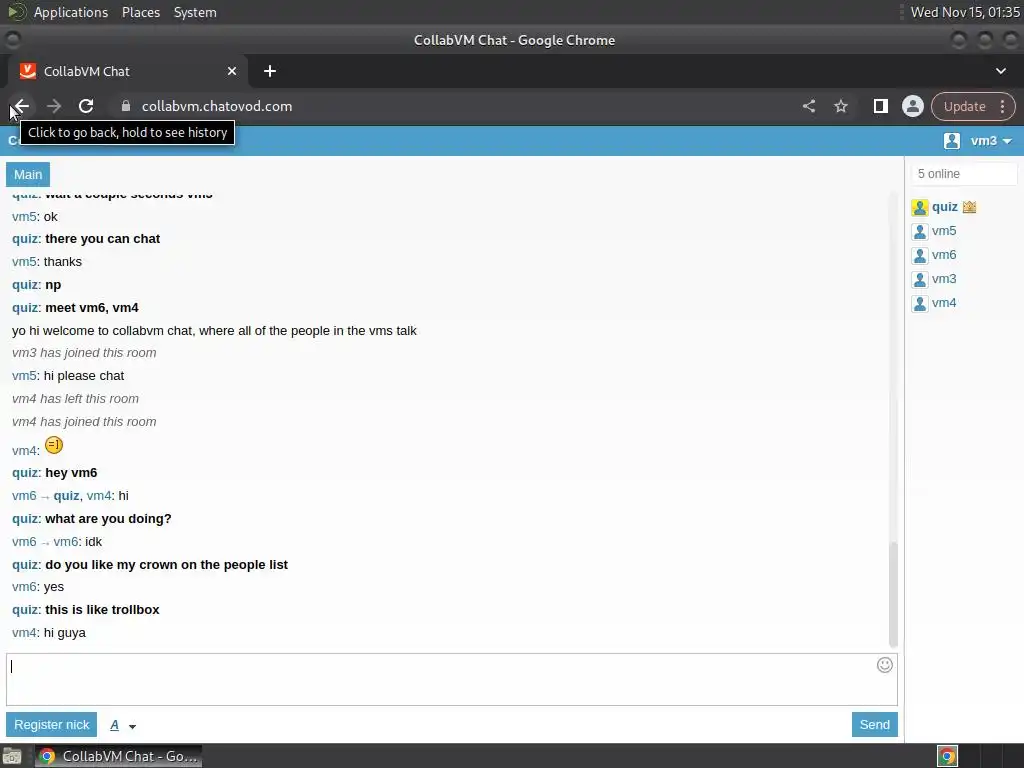Click quiz's name on "hey vm6" message
The width and height of the screenshot is (1024, 768).
(x=25, y=473)
